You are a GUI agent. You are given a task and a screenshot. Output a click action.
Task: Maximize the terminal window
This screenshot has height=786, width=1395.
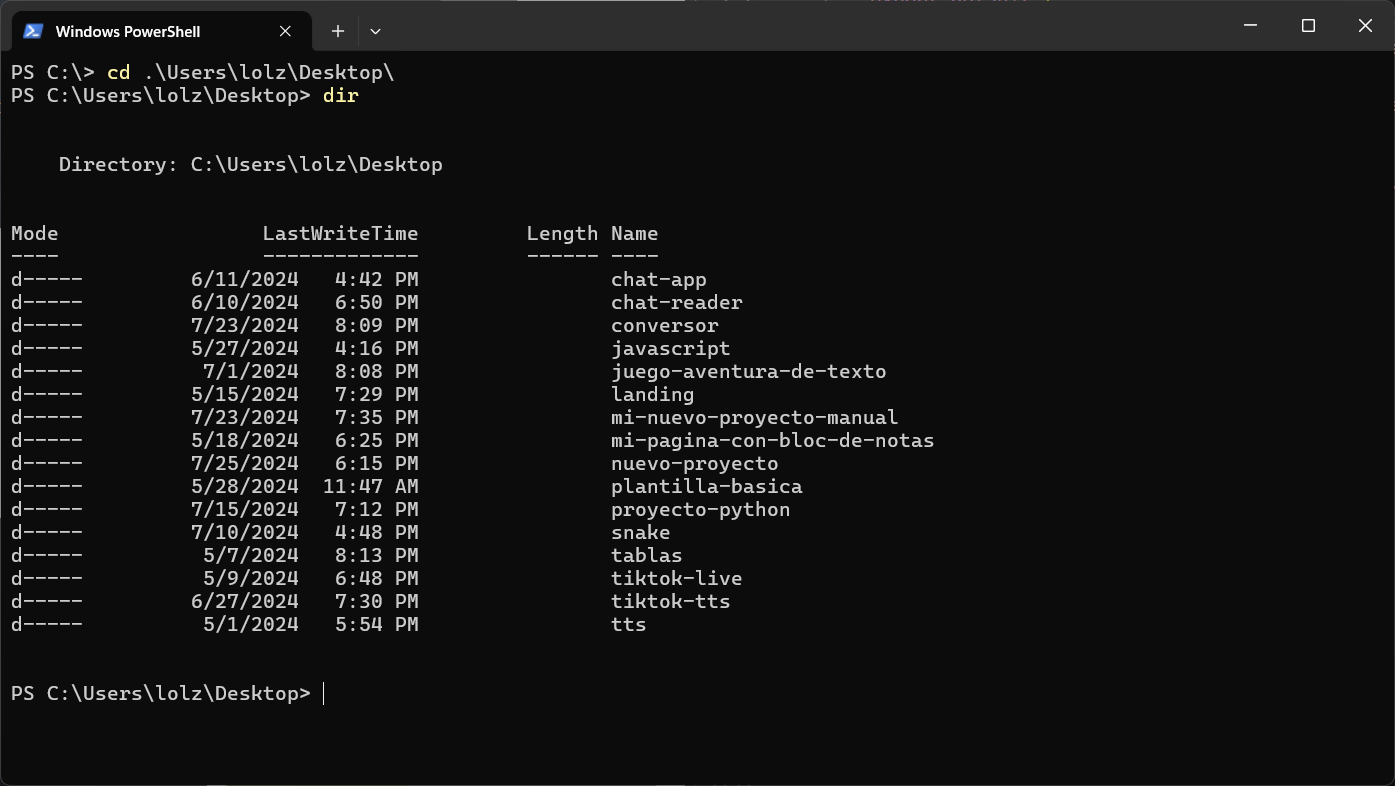pos(1308,26)
